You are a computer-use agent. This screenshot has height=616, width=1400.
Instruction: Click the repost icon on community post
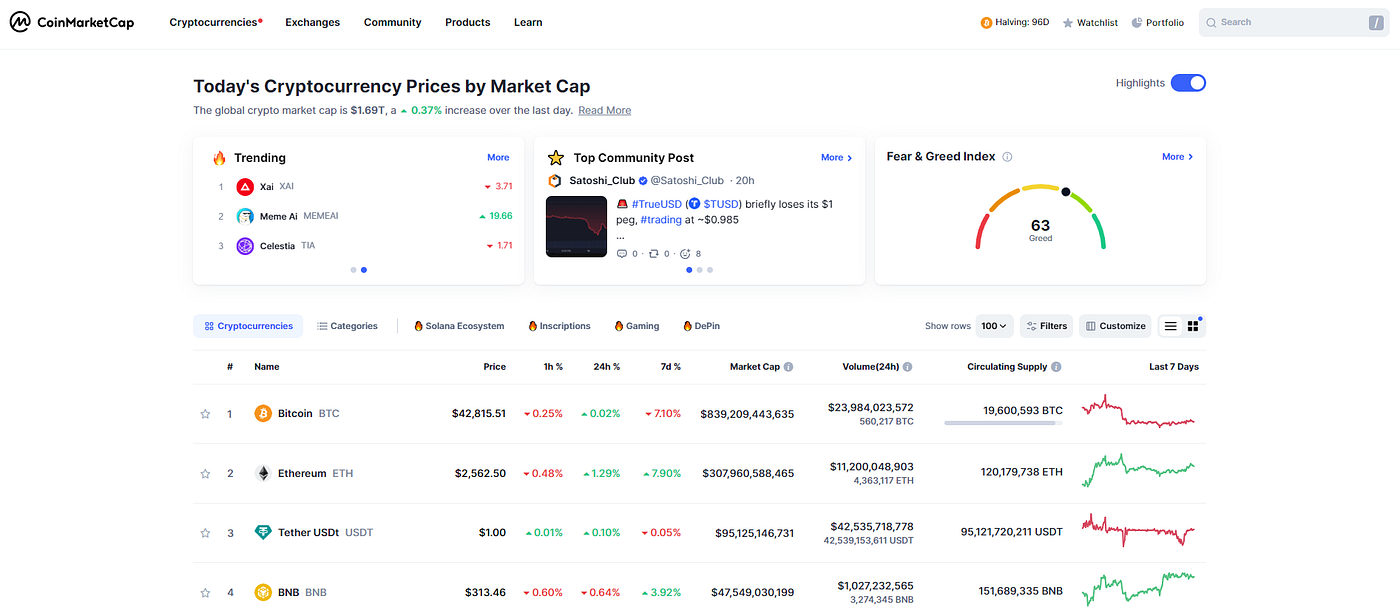click(654, 254)
